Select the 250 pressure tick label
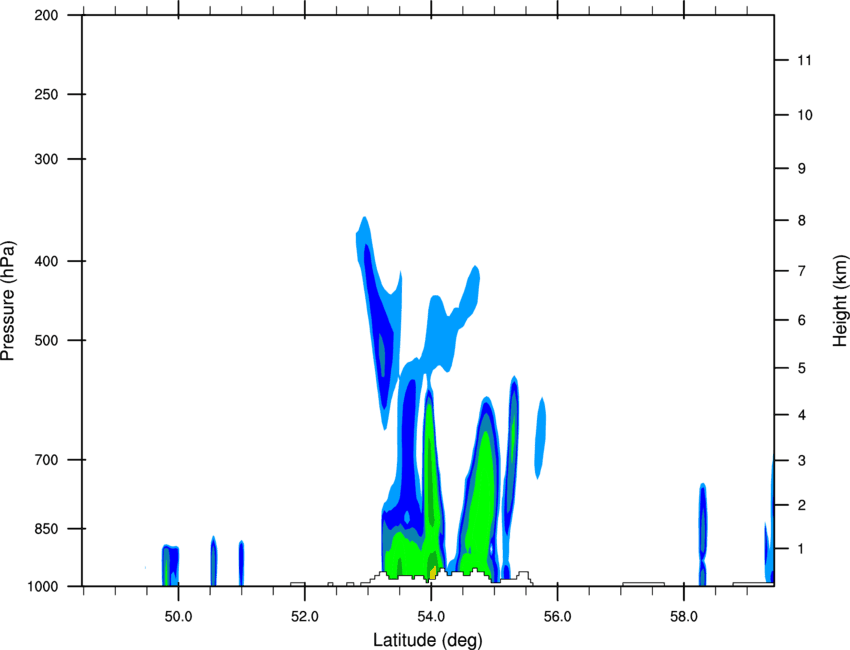This screenshot has width=850, height=650. tap(46, 94)
